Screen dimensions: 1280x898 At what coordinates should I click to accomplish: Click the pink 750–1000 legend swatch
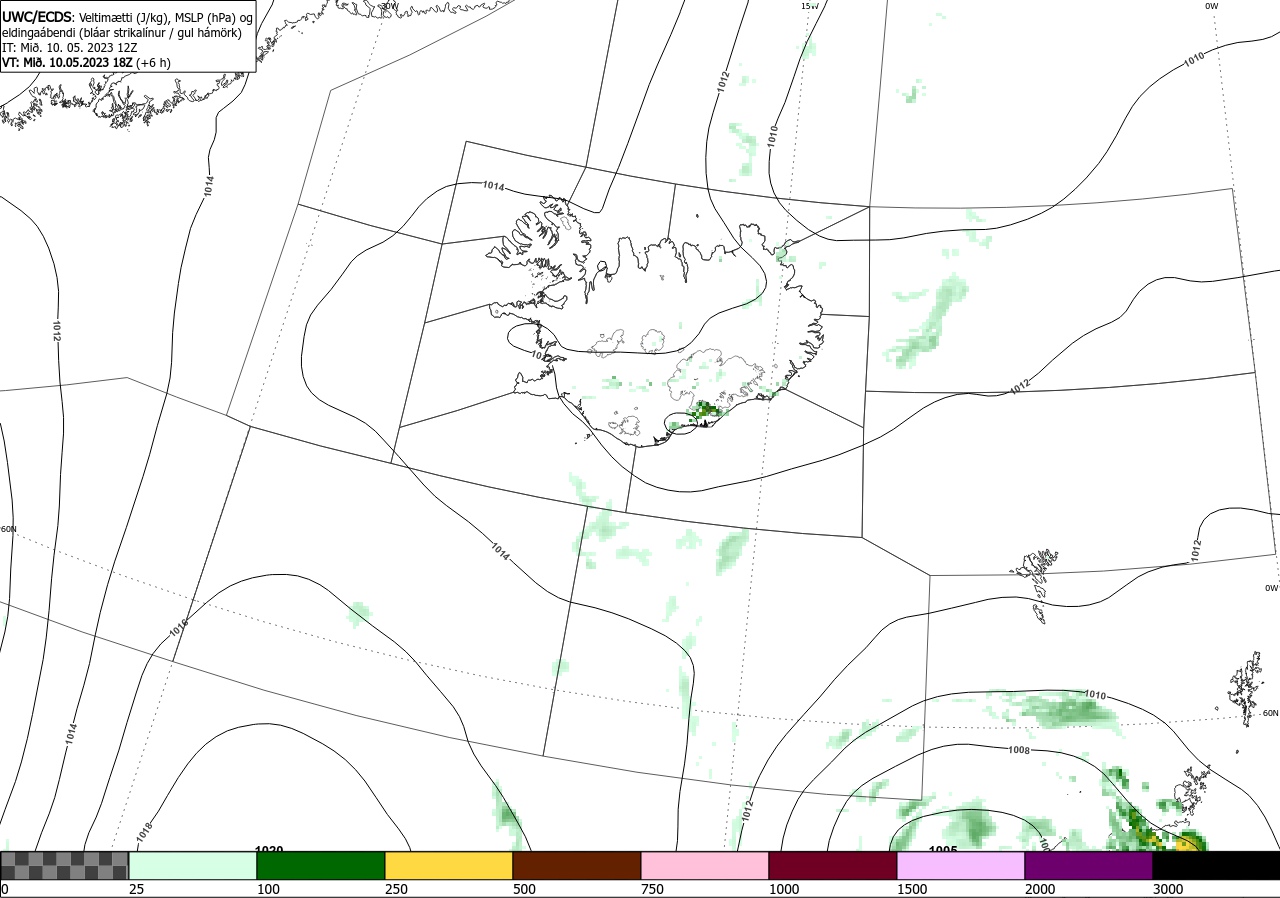coord(705,865)
